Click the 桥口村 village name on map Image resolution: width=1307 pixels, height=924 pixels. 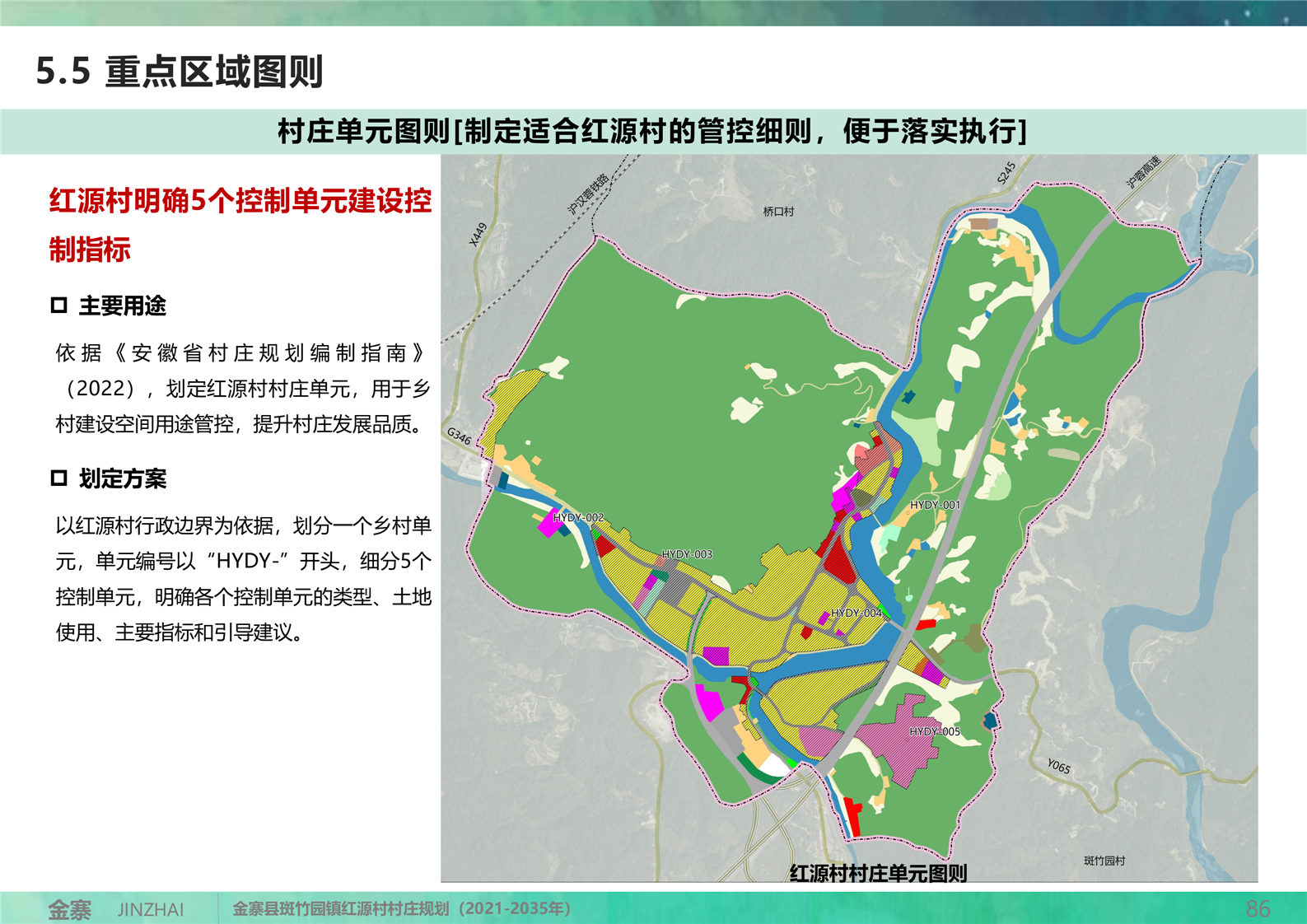[778, 212]
